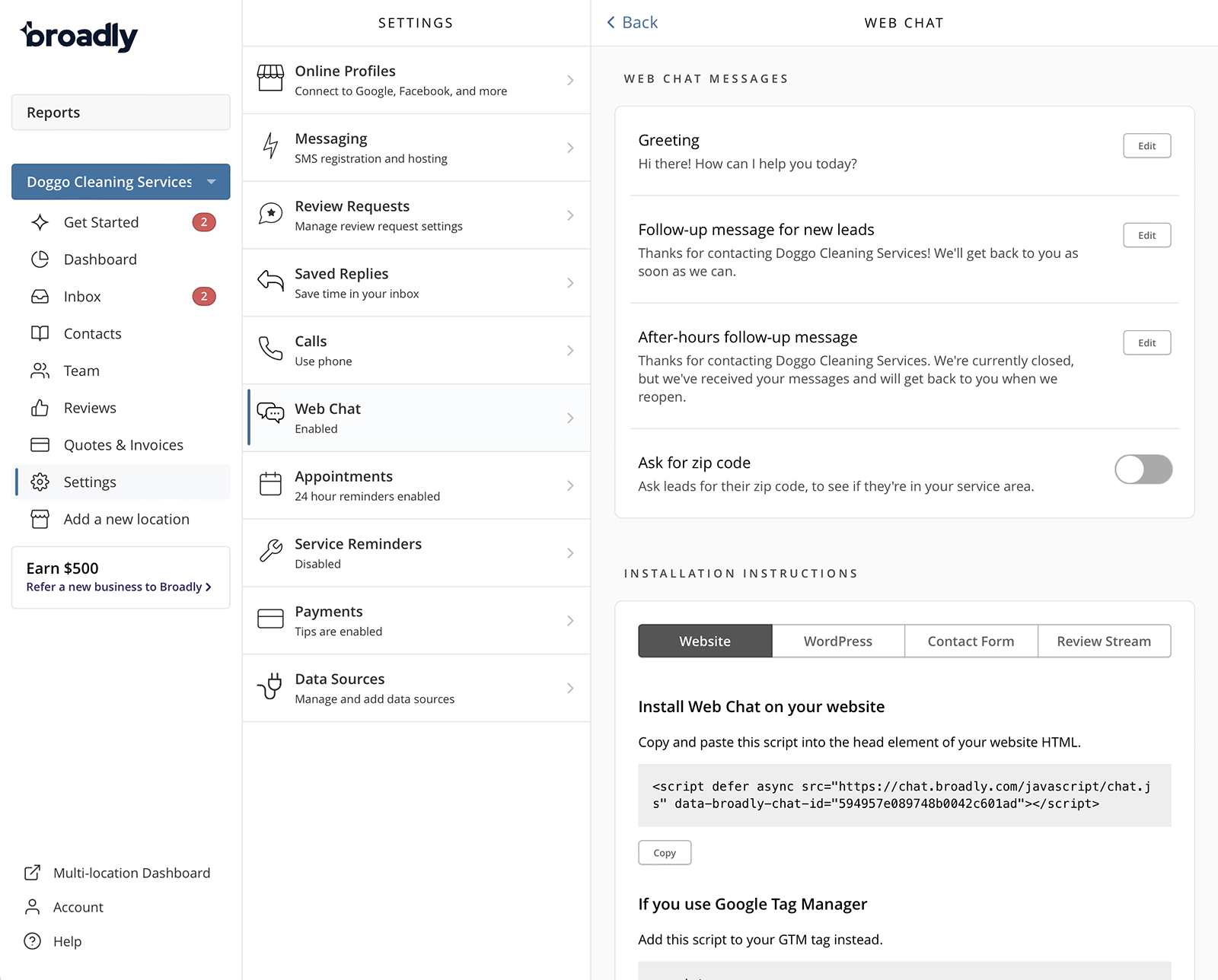Click the Payments credit card icon
The width and height of the screenshot is (1218, 980).
(x=270, y=619)
